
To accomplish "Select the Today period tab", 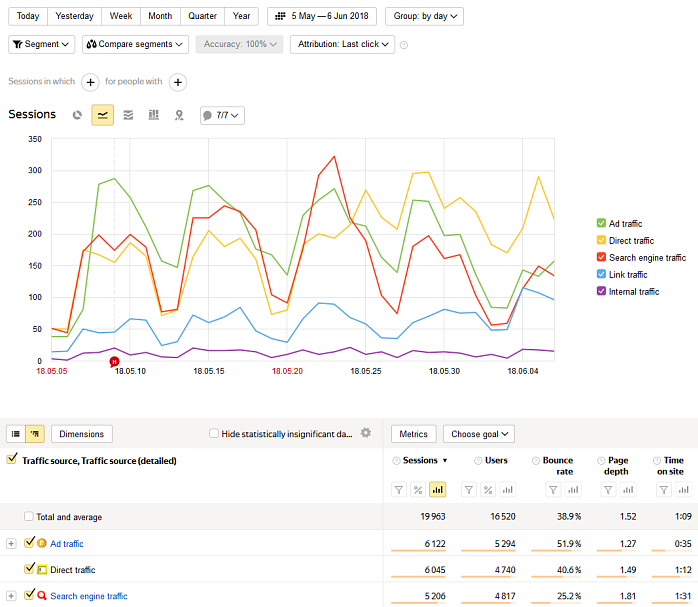I will [28, 16].
